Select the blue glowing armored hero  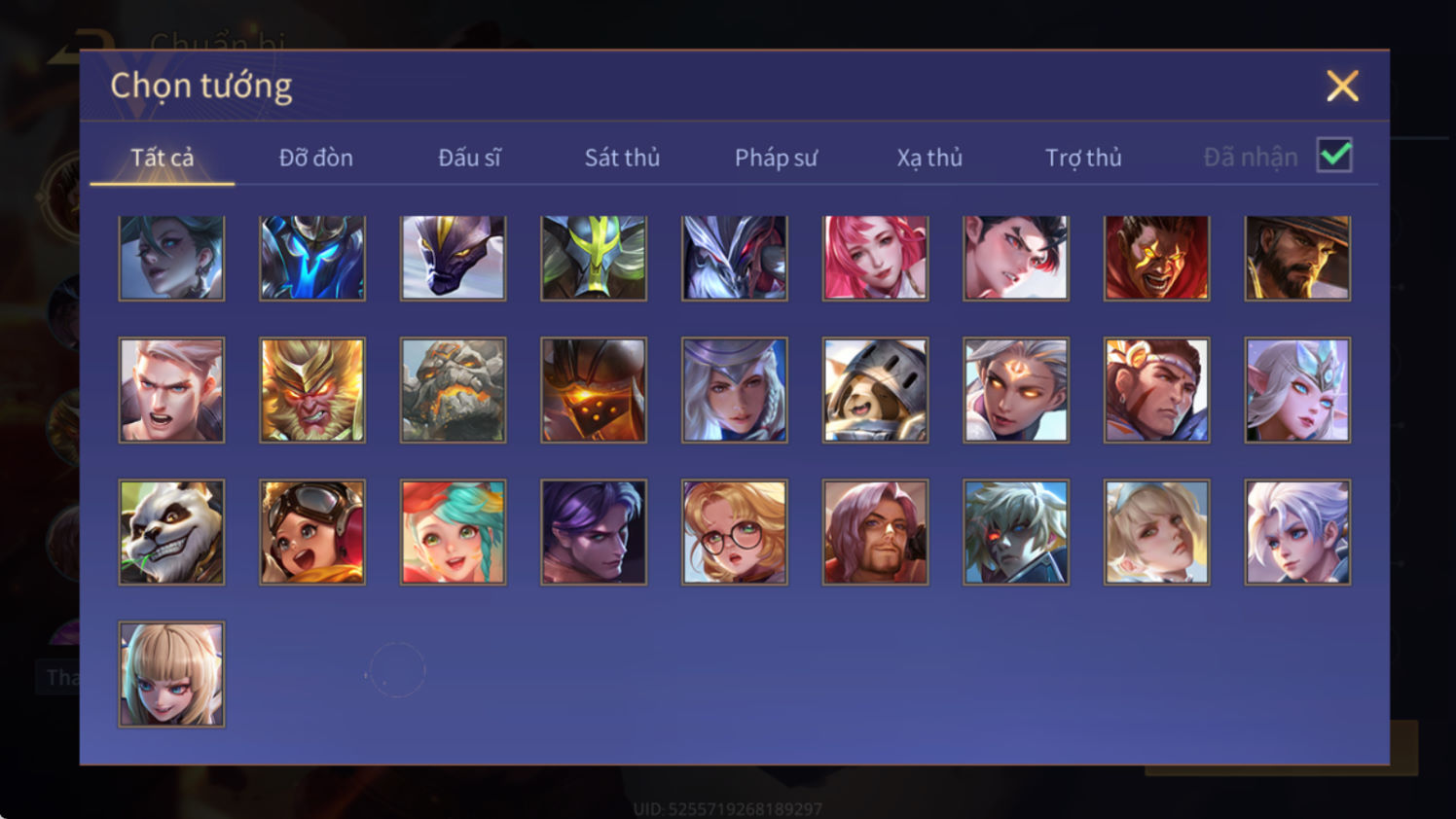tap(312, 258)
